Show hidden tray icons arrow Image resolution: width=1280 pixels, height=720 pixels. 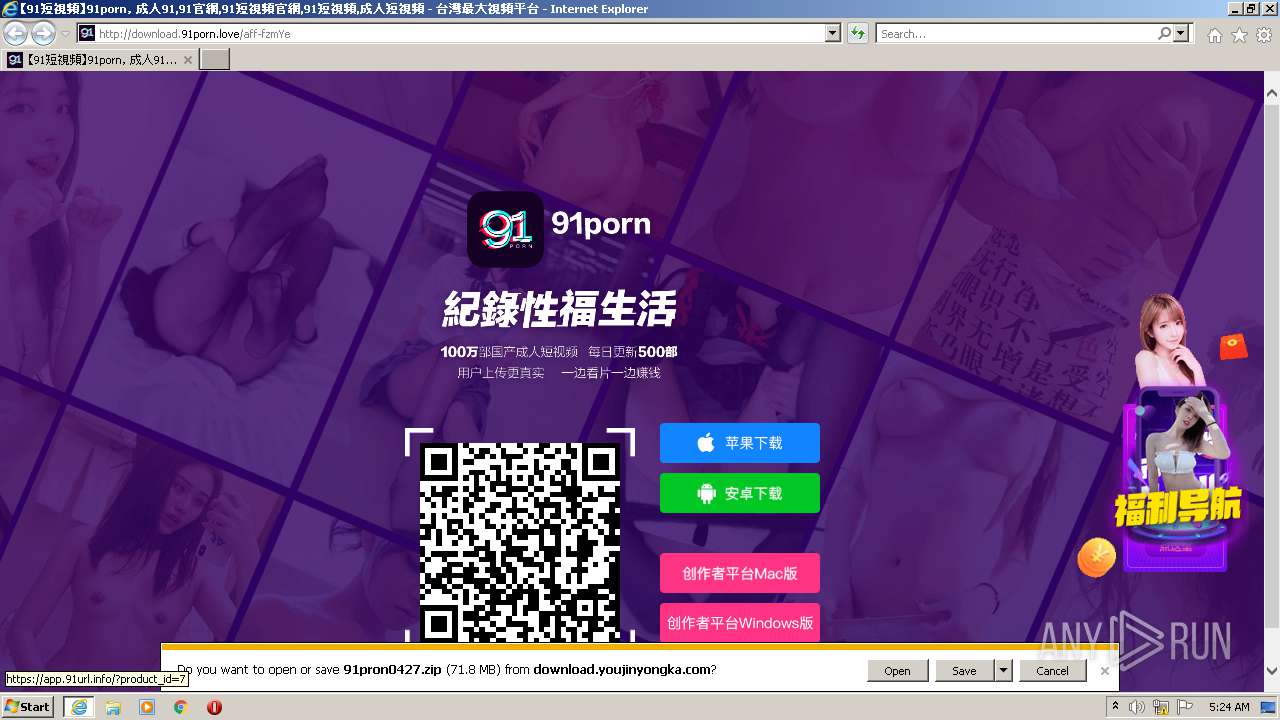click(1115, 707)
